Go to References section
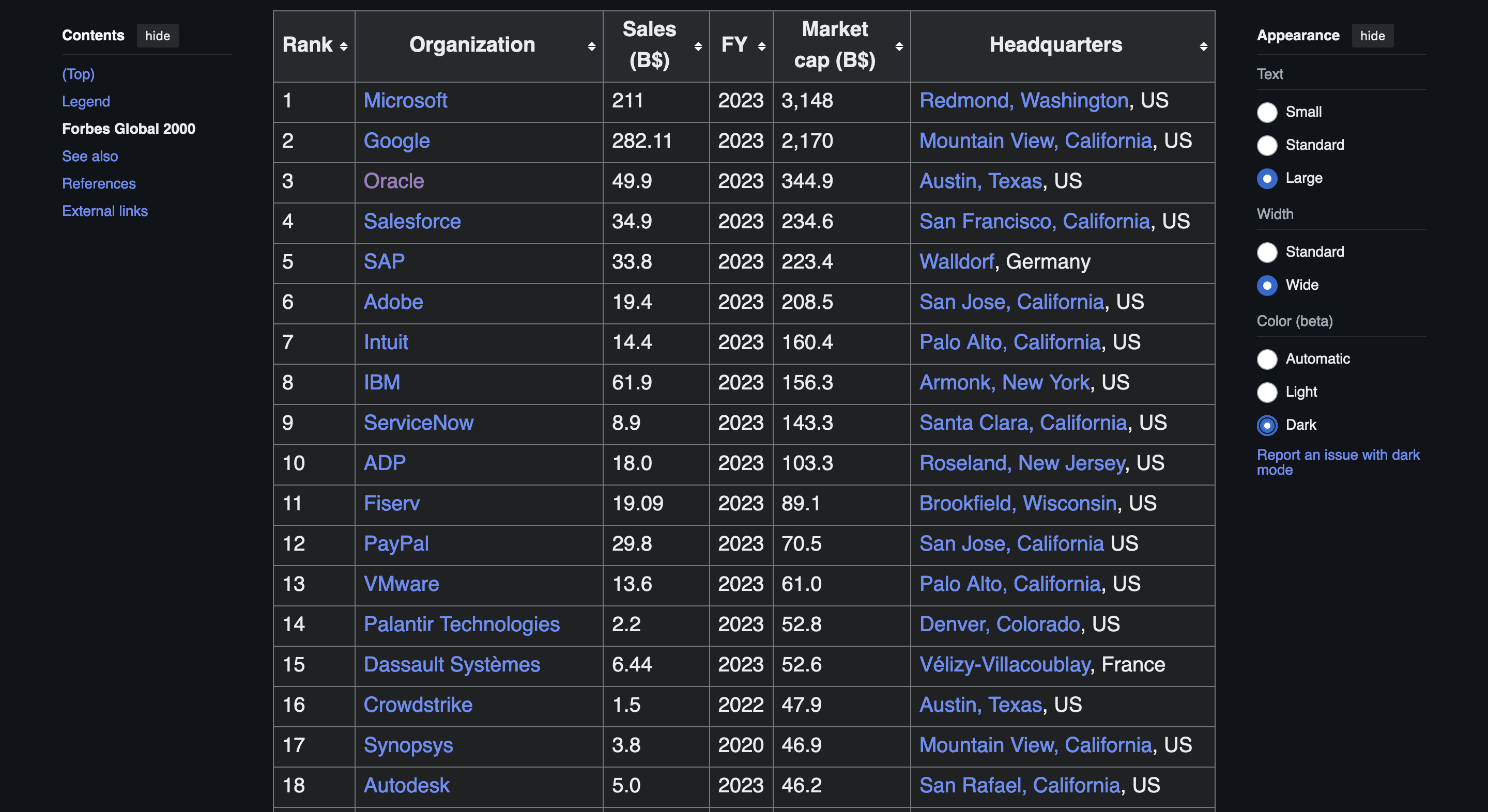Viewport: 1488px width, 812px height. pos(99,183)
